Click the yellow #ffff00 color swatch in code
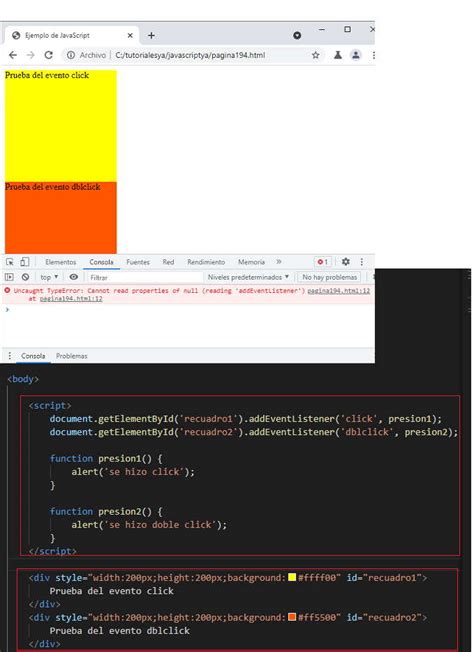This screenshot has width=474, height=652. tap(292, 577)
